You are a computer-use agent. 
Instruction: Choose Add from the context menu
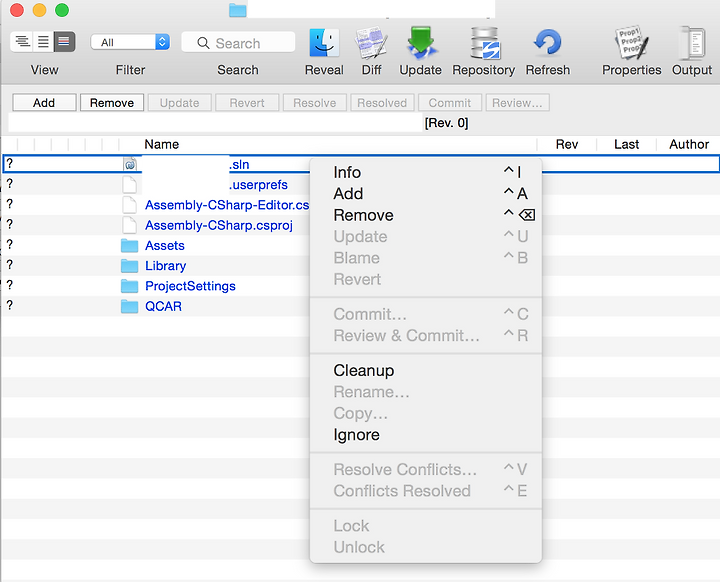tap(426, 193)
